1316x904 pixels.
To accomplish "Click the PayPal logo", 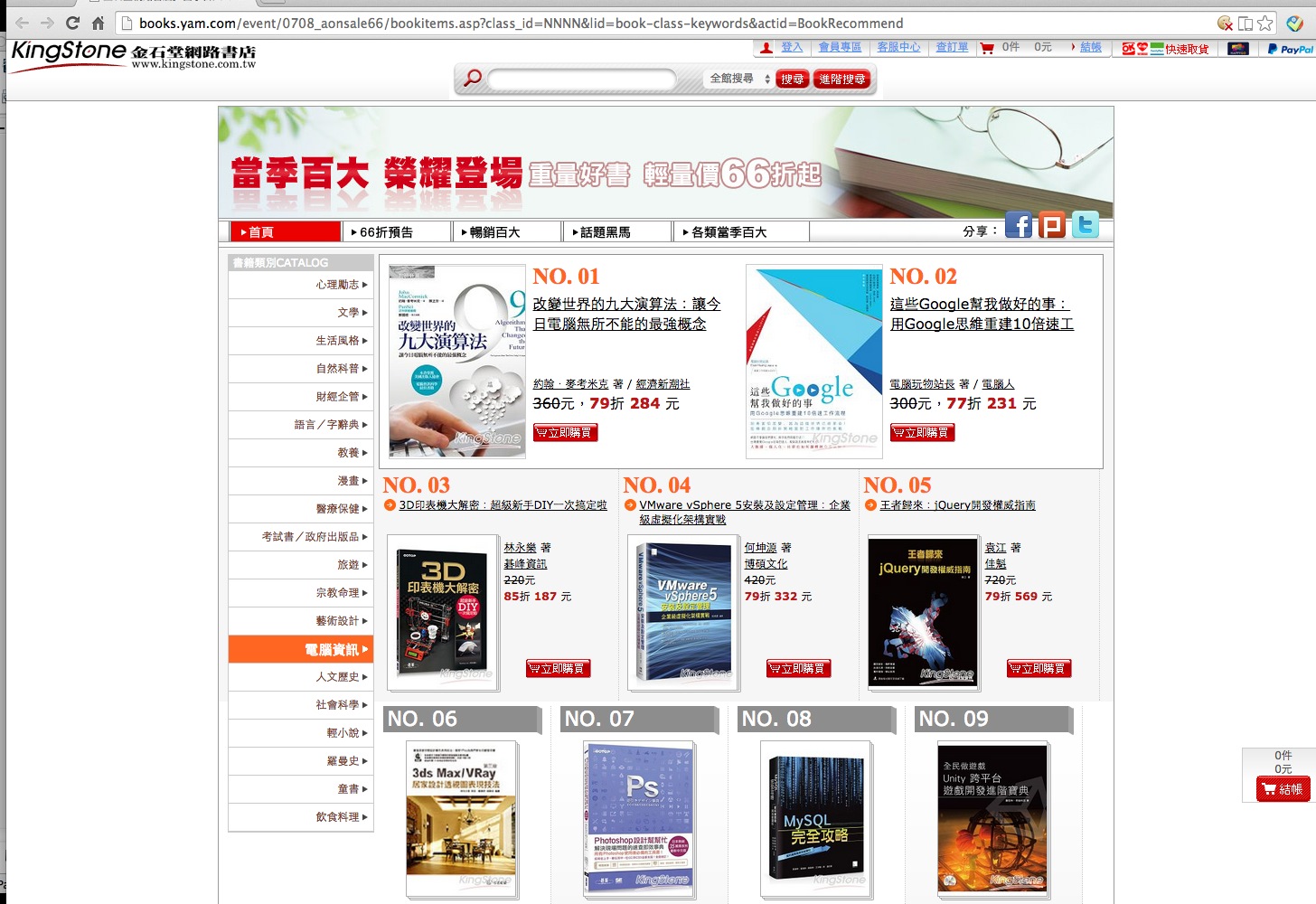I will point(1290,49).
